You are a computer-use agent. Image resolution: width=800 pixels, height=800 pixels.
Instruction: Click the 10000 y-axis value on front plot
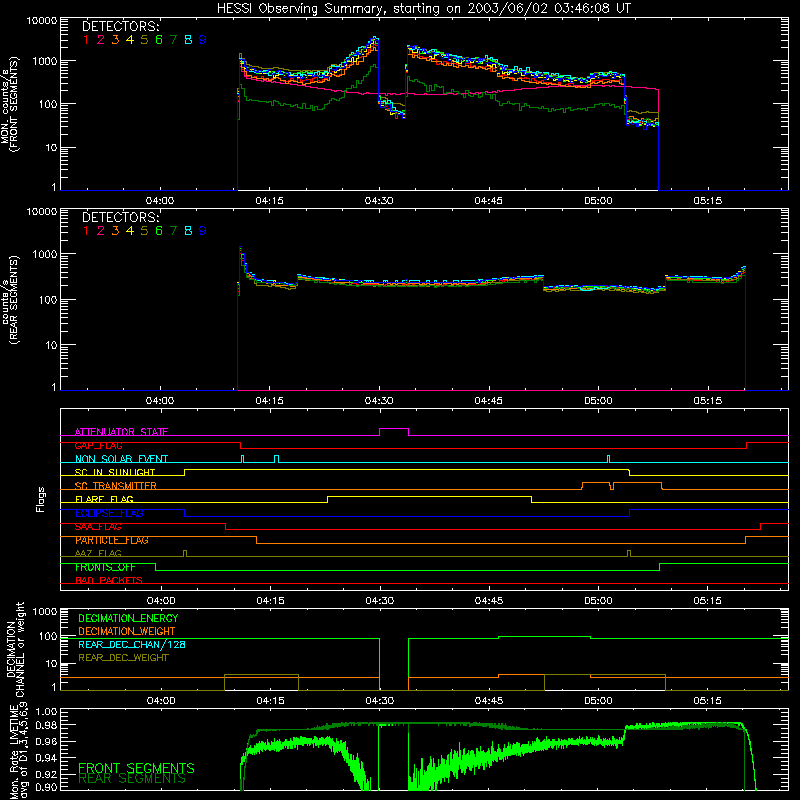[x=42, y=21]
